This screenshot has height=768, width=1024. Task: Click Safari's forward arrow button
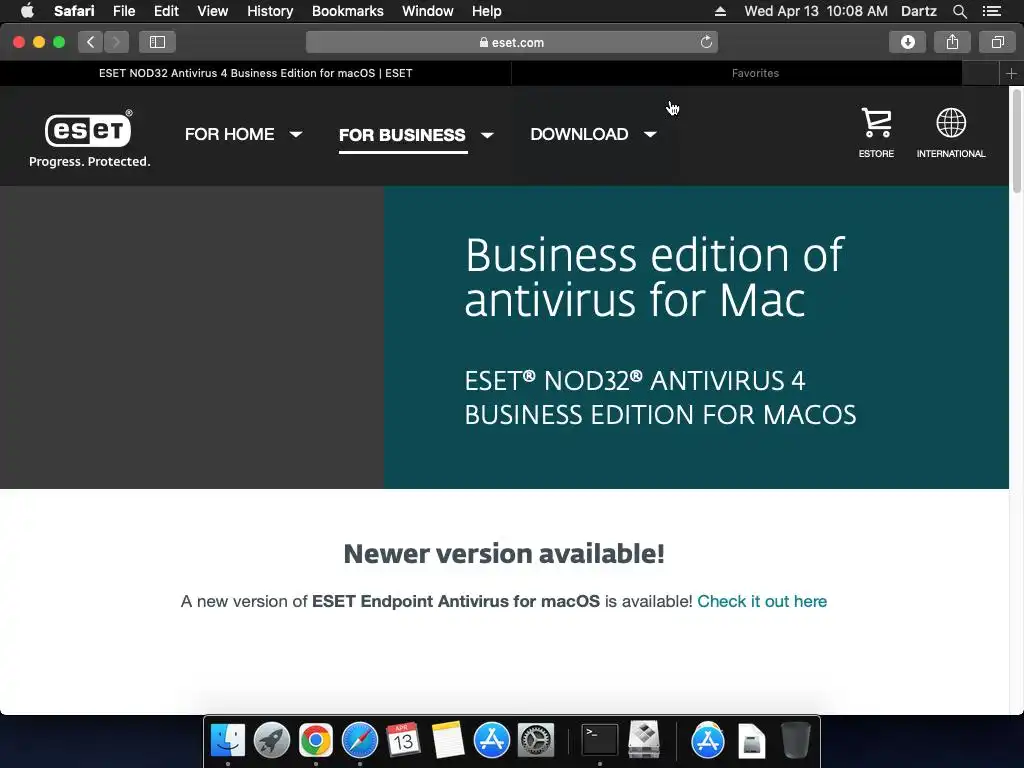pos(116,42)
